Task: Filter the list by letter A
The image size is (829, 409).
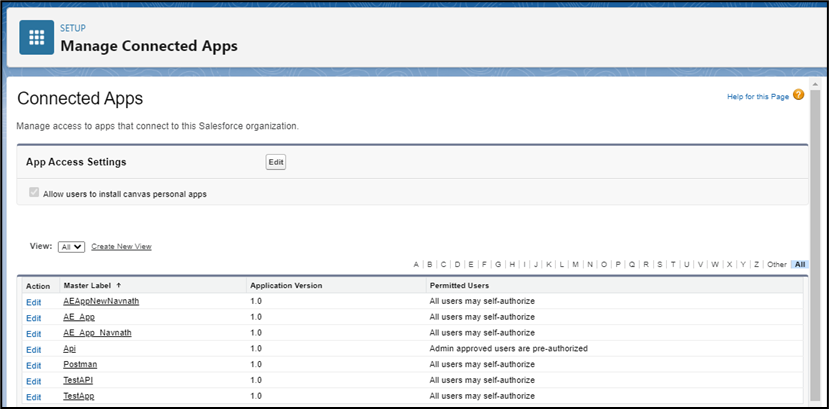Action: (x=416, y=264)
